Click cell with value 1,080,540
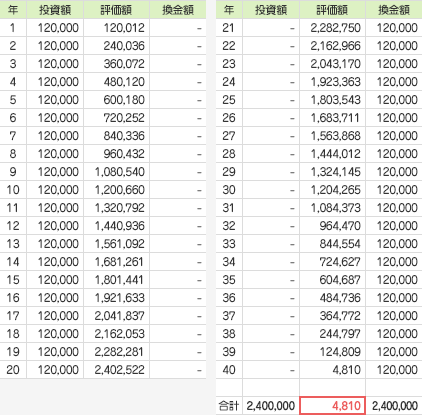 (x=117, y=172)
